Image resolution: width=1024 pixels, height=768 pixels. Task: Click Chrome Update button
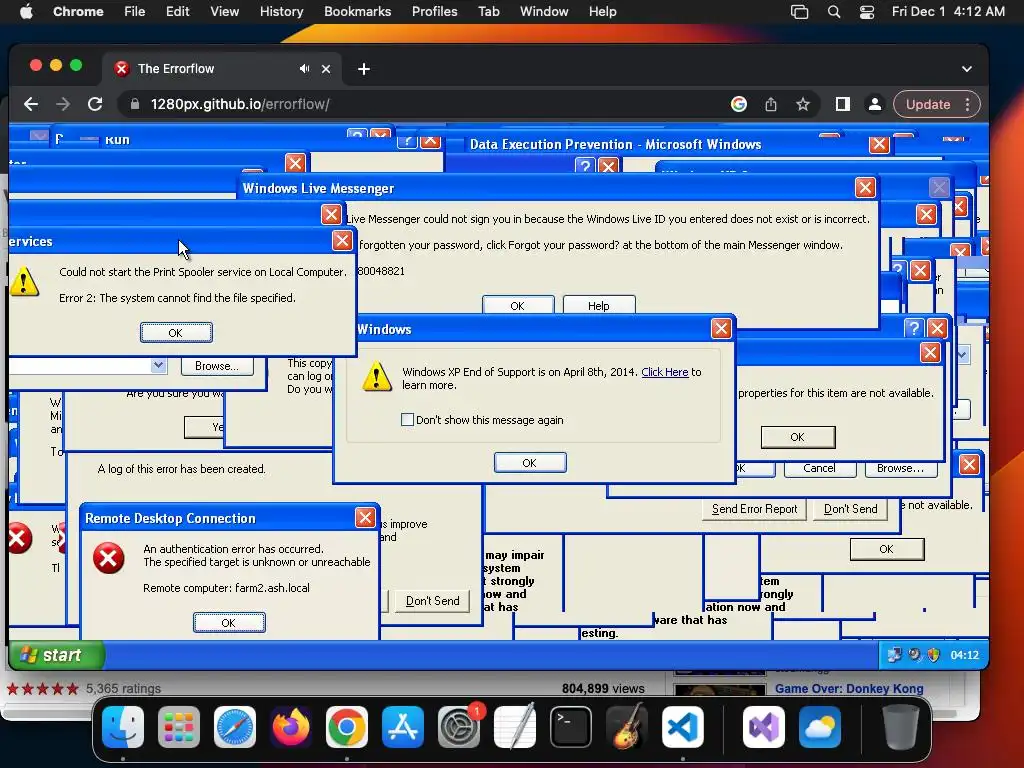click(x=927, y=104)
